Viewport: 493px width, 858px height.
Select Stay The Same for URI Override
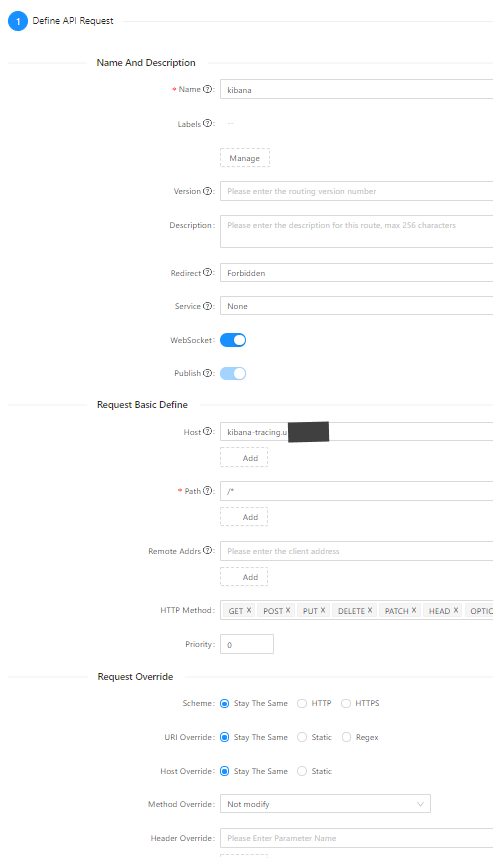[224, 738]
